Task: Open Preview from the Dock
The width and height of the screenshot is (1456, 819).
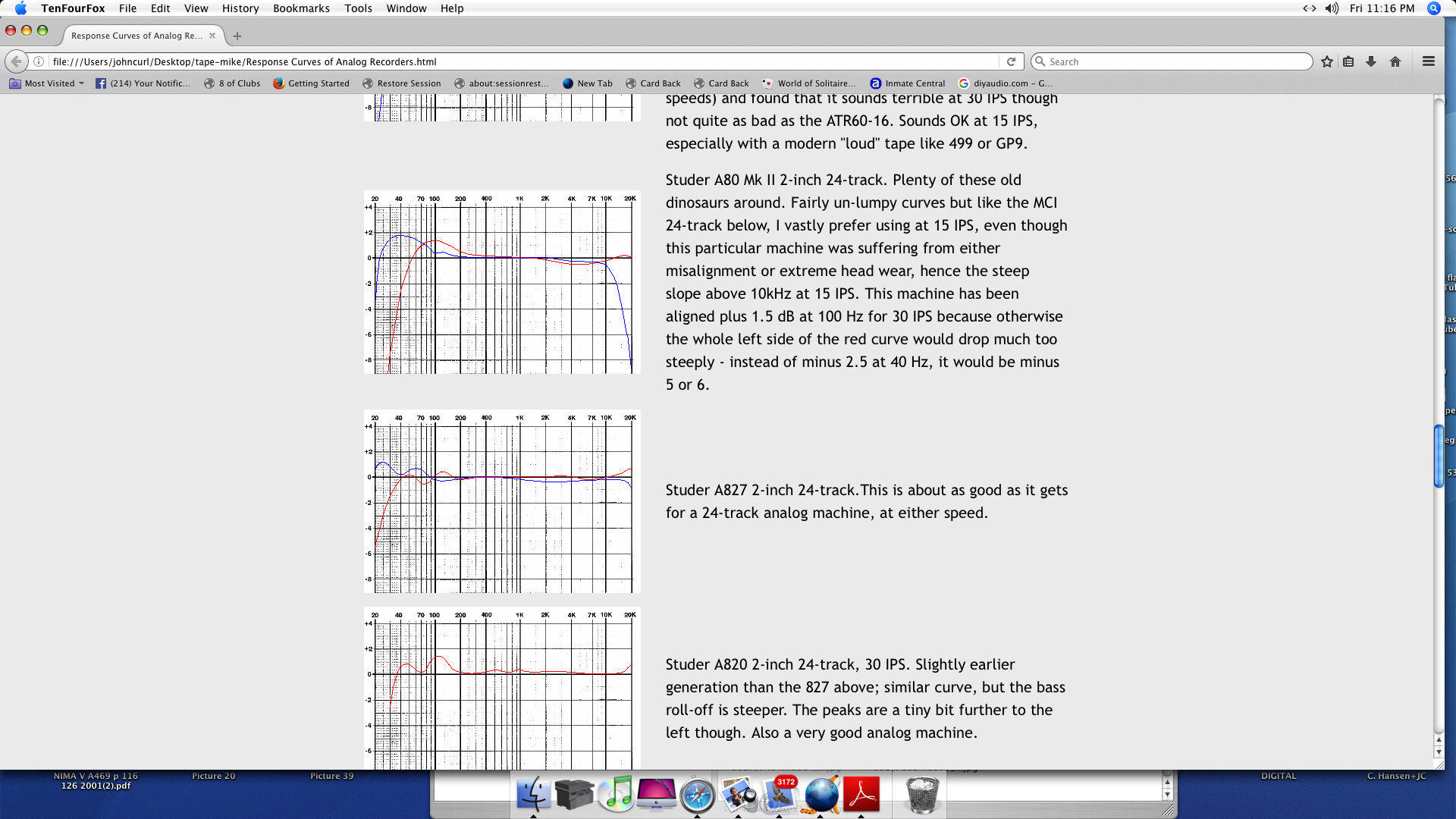Action: point(739,795)
